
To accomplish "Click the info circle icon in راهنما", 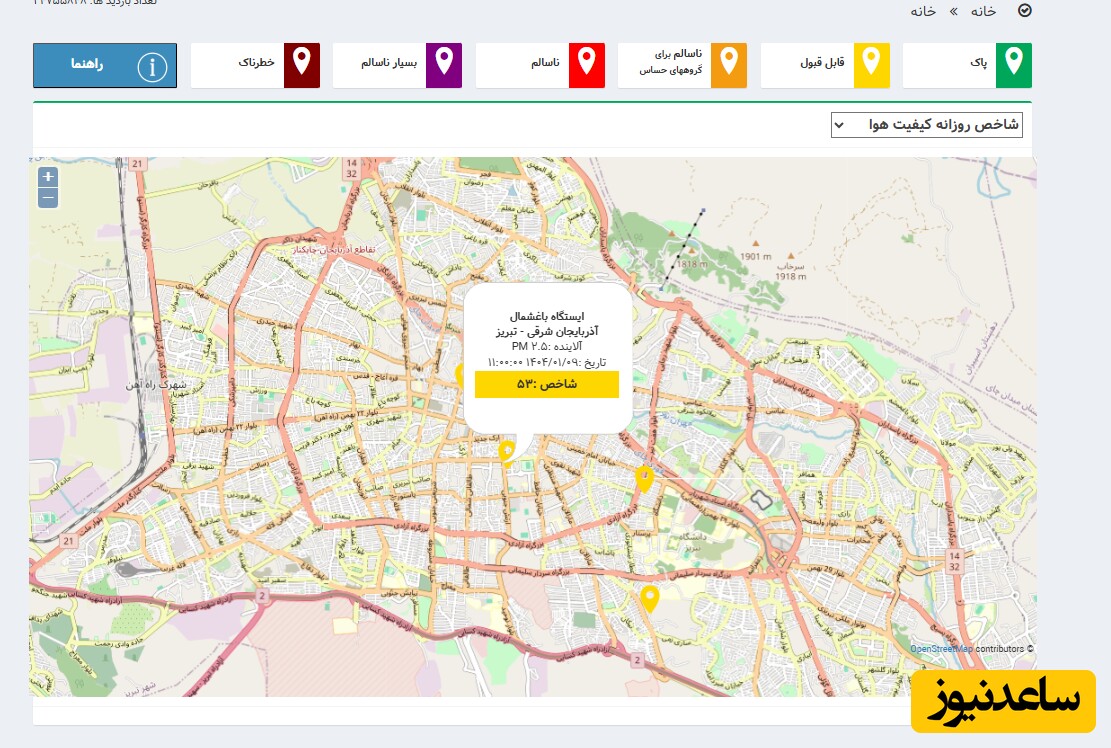I will (x=152, y=67).
